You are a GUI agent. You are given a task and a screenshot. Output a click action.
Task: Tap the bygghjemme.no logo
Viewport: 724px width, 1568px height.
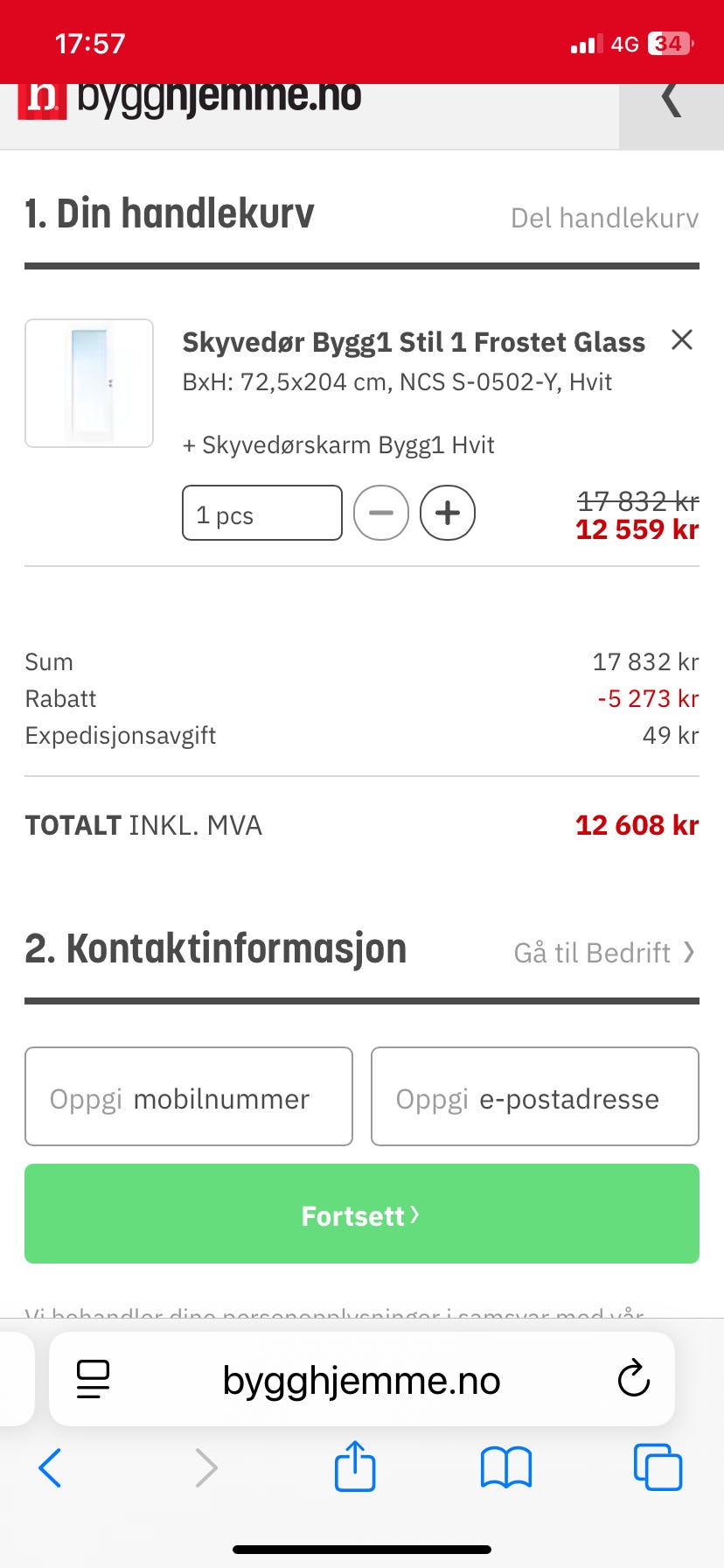tap(190, 98)
